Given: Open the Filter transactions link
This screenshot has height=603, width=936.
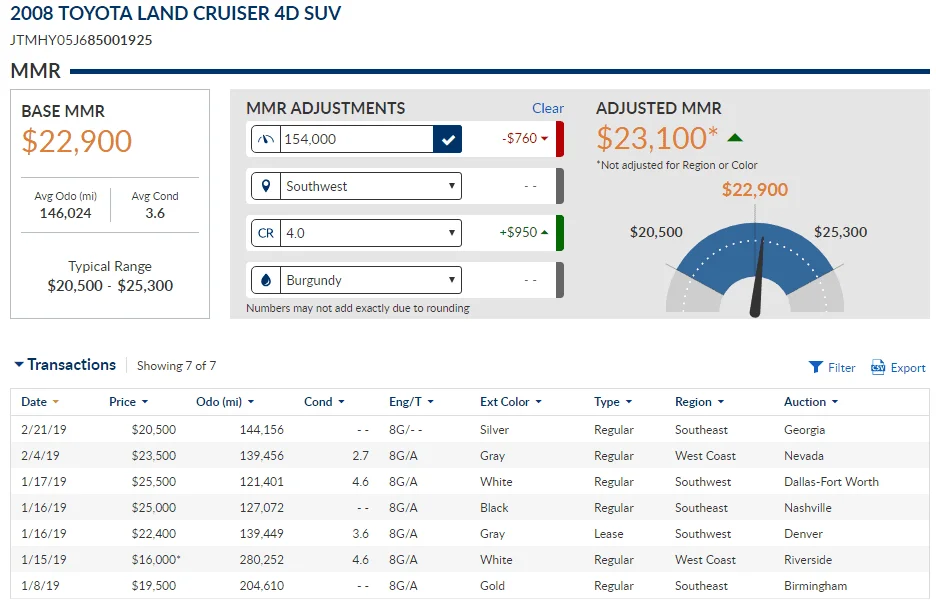Looking at the screenshot, I should point(841,368).
